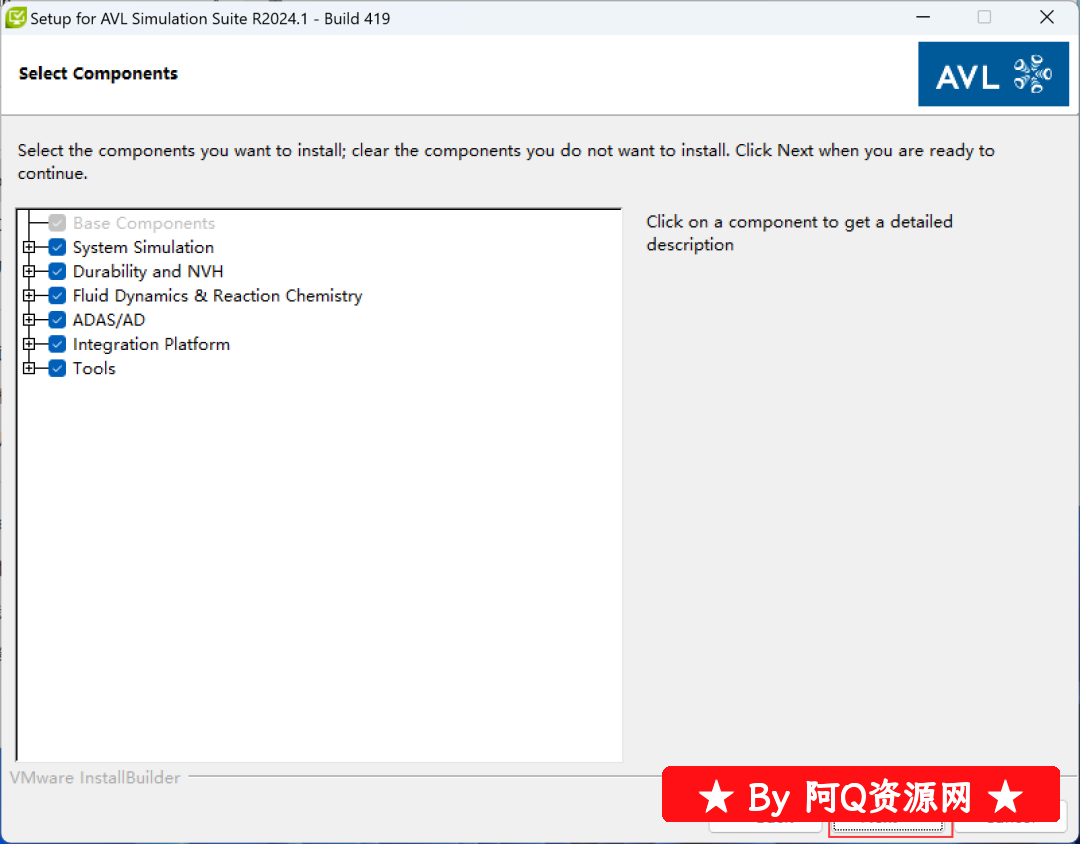
Task: Select the System Simulation label
Action: click(x=143, y=247)
